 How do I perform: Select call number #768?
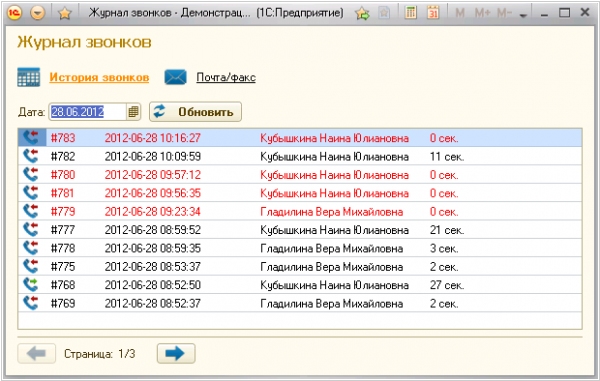pyautogui.click(x=63, y=285)
